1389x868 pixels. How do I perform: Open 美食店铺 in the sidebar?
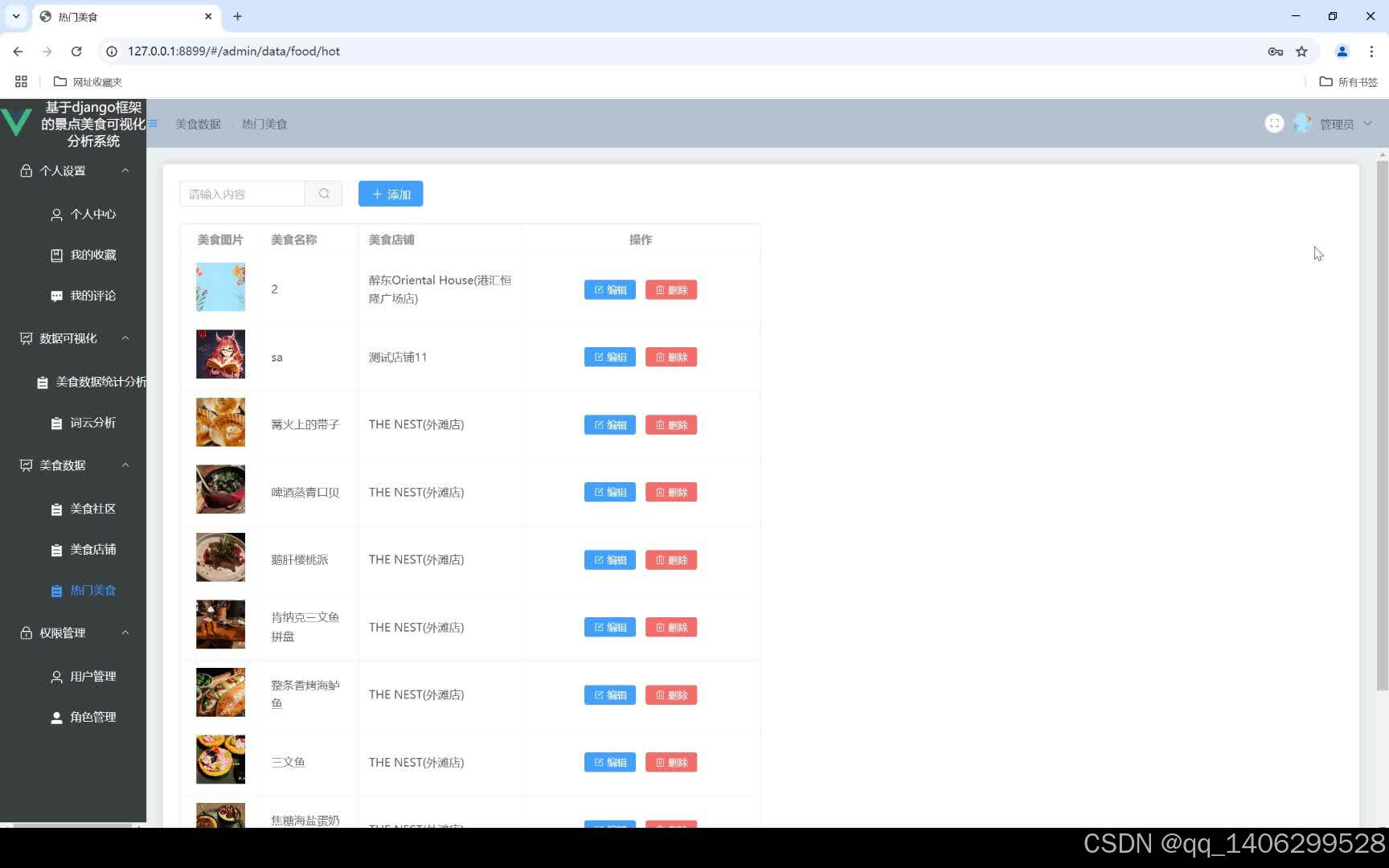pos(83,550)
